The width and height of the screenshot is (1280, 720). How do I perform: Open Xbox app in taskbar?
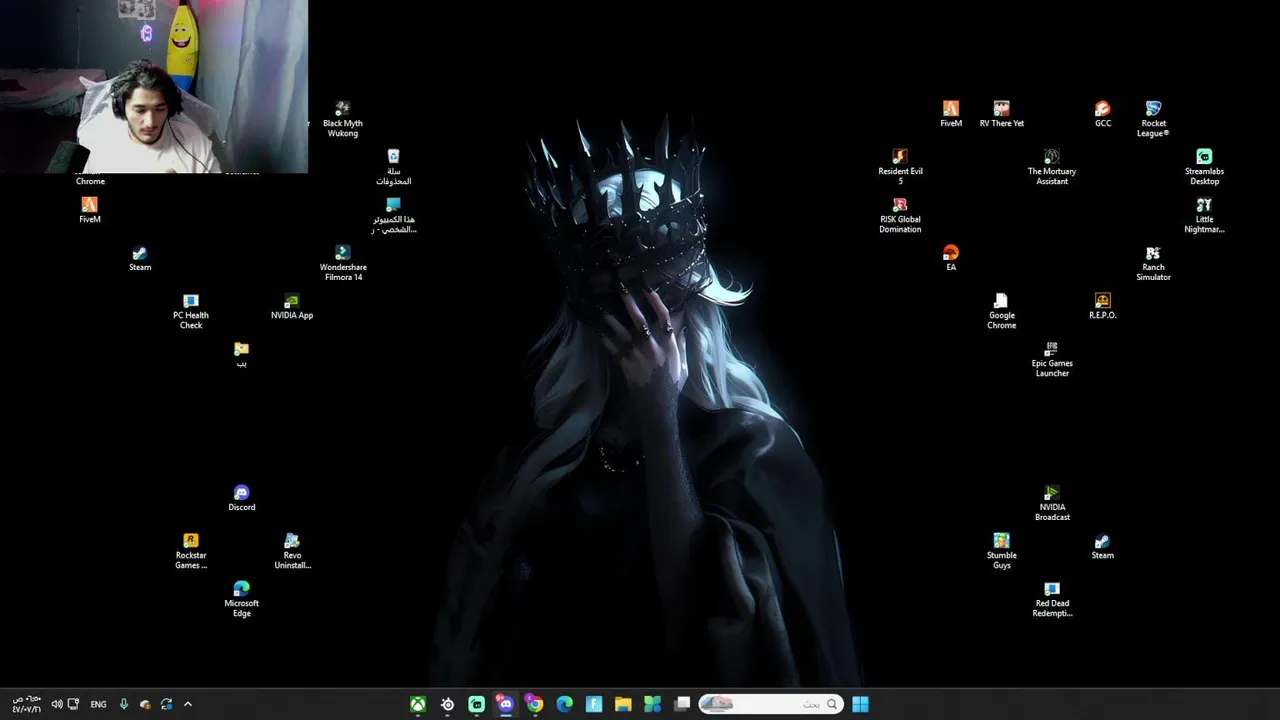coord(418,704)
